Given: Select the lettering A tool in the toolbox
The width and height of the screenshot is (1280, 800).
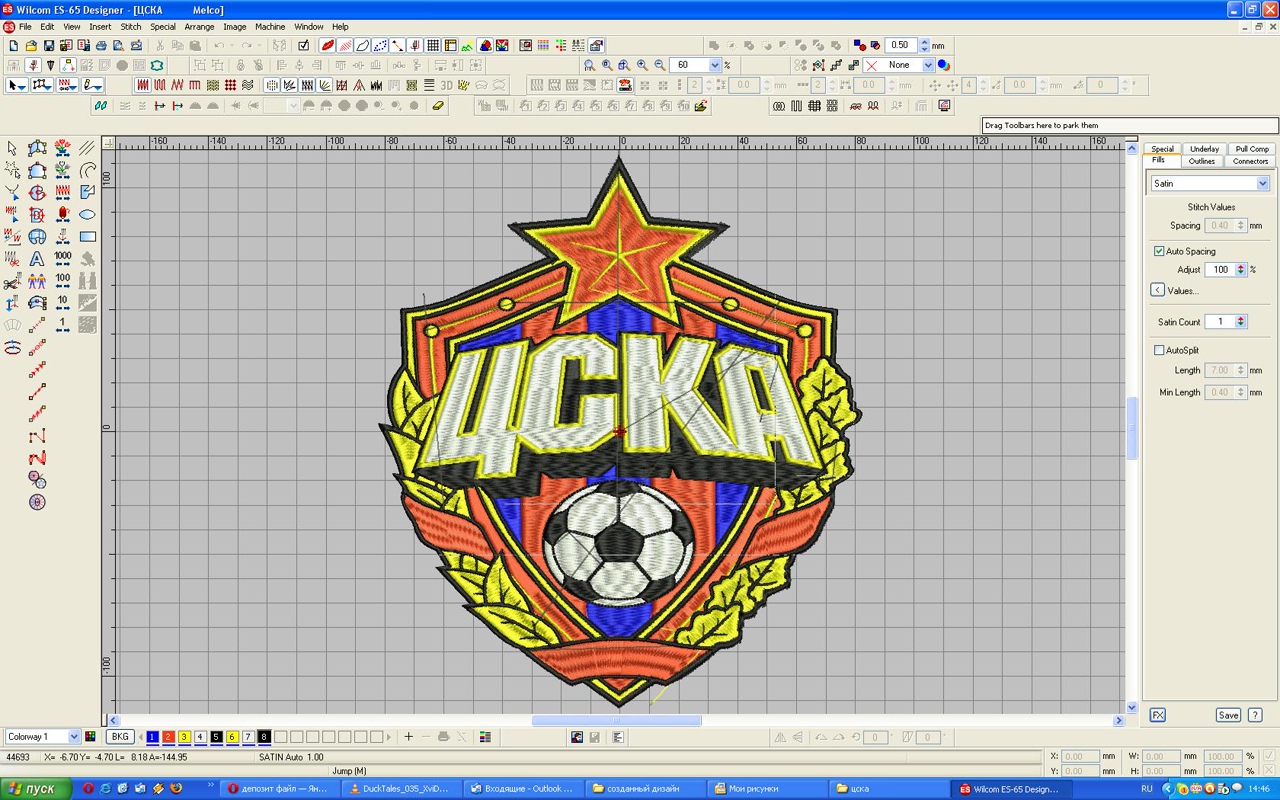Looking at the screenshot, I should 37,259.
